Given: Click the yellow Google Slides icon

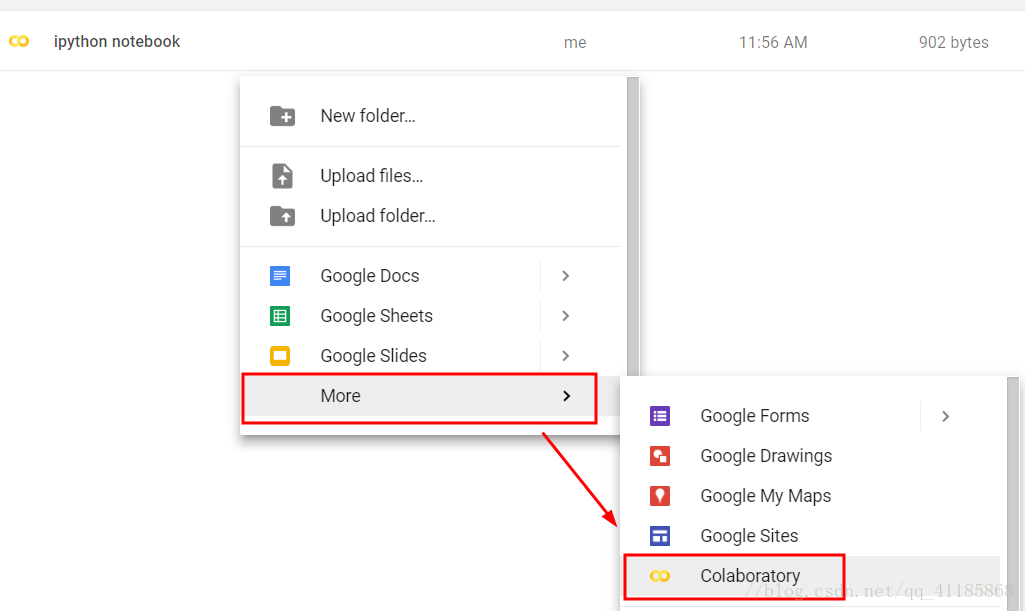Looking at the screenshot, I should coord(280,356).
